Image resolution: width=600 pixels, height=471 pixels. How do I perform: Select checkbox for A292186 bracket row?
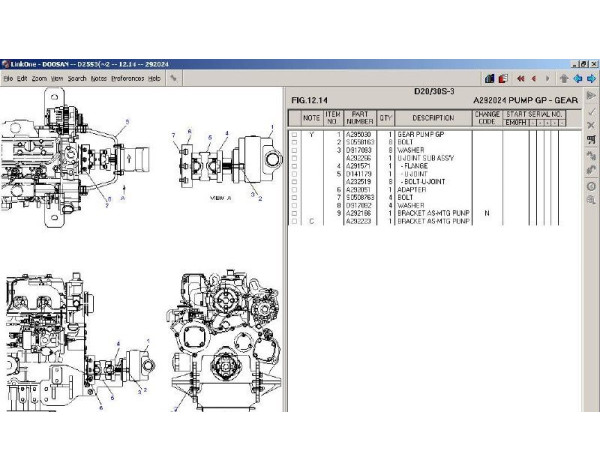point(294,213)
